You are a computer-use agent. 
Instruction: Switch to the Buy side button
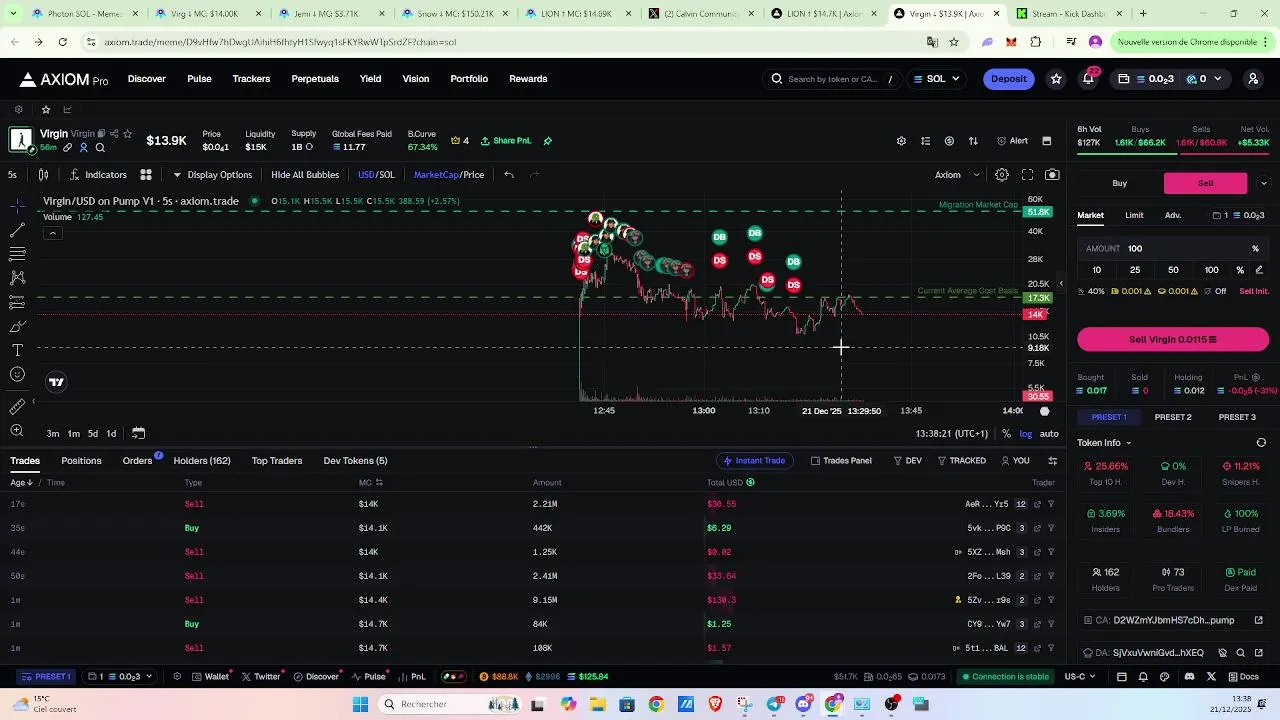point(1120,183)
